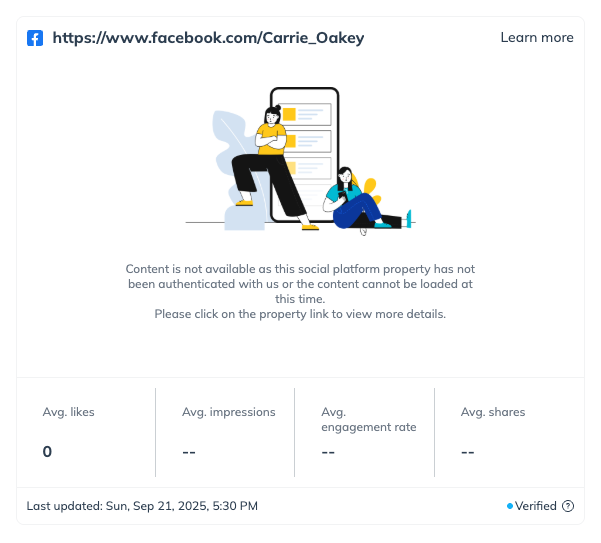Select the Verified status label
Viewport: 601px width, 543px height.
click(x=536, y=506)
